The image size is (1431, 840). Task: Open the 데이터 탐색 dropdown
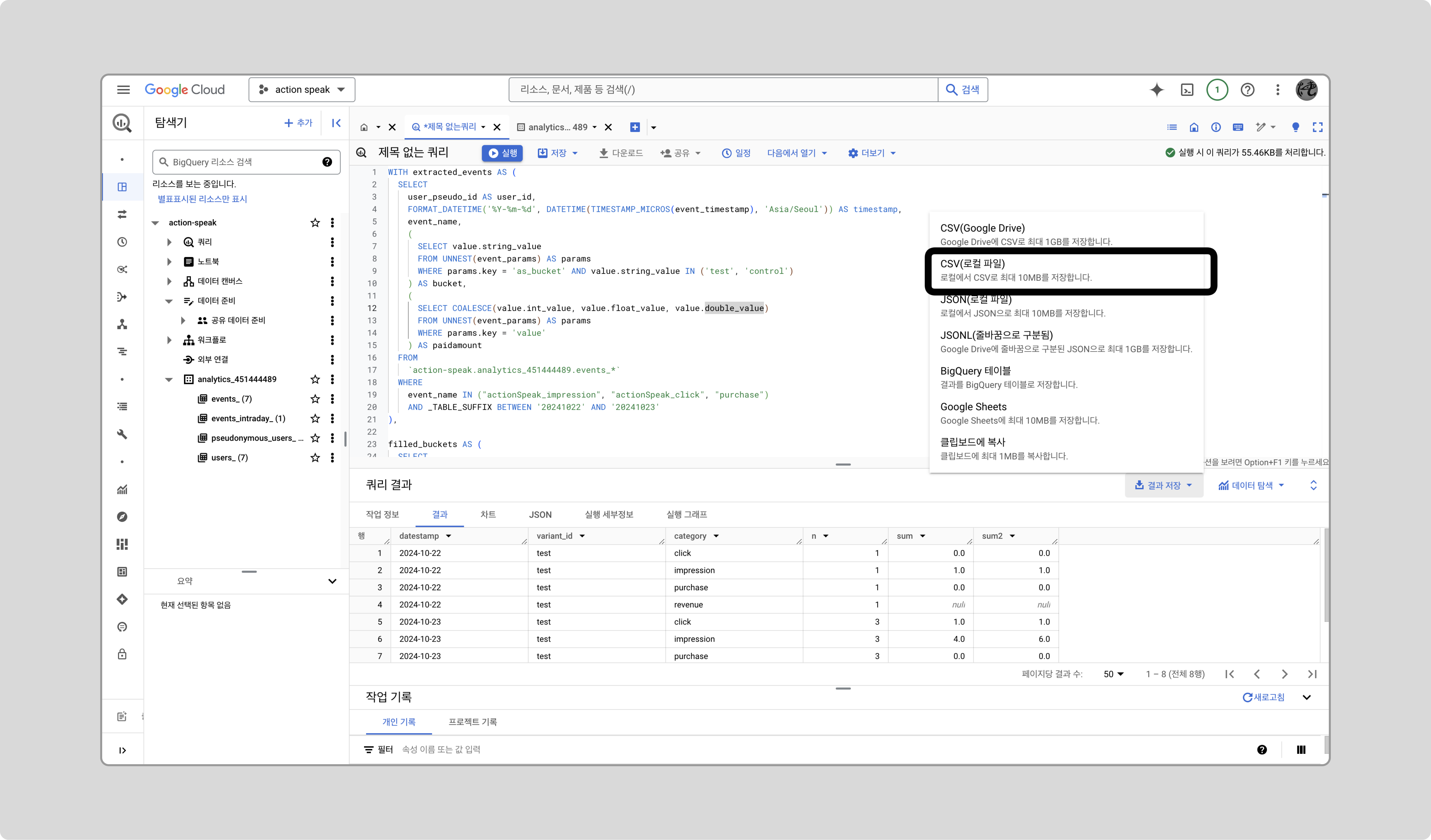(x=1251, y=486)
